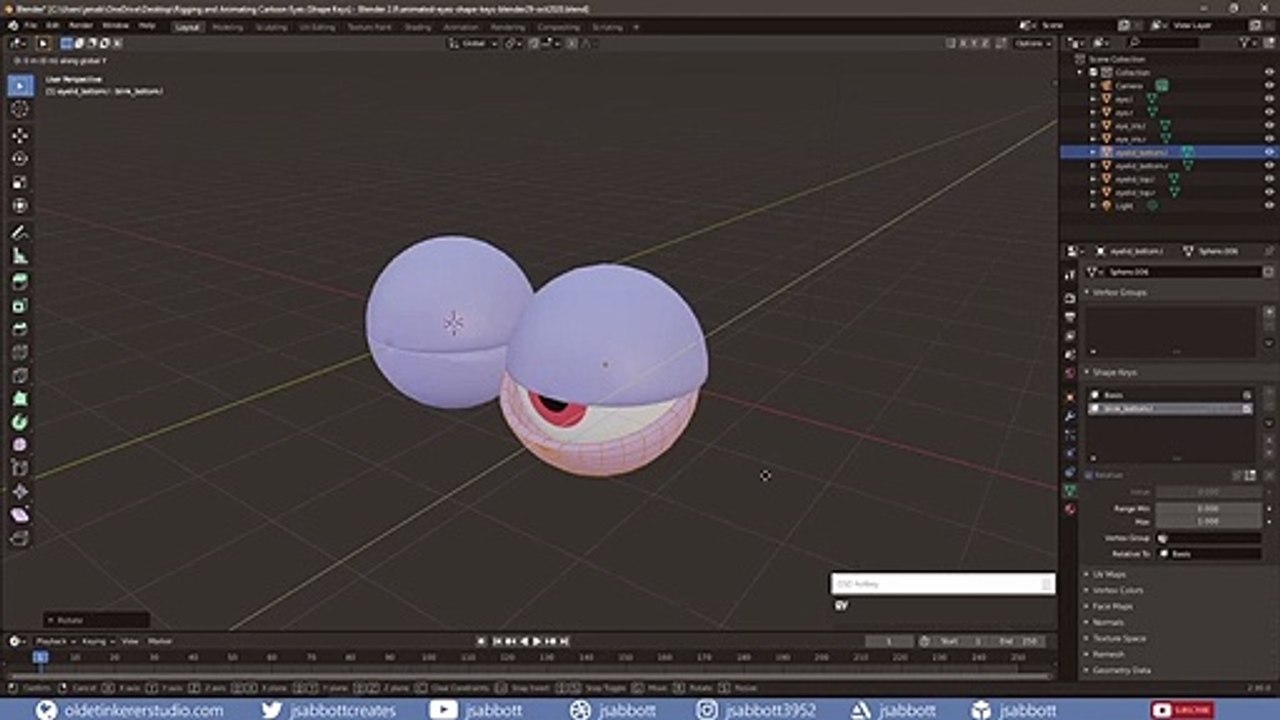Play the animation in timeline
Viewport: 1280px width, 720px height.
(x=537, y=641)
